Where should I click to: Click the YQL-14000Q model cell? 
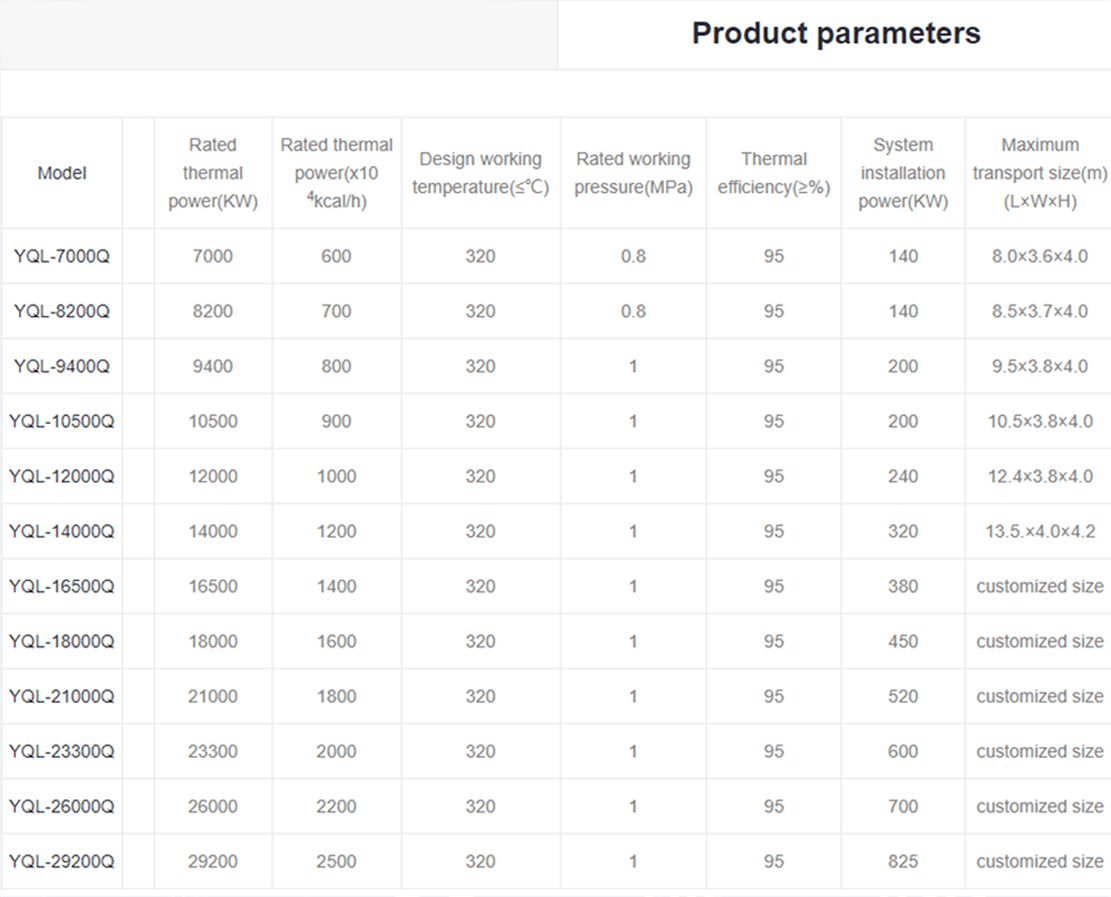tap(62, 531)
